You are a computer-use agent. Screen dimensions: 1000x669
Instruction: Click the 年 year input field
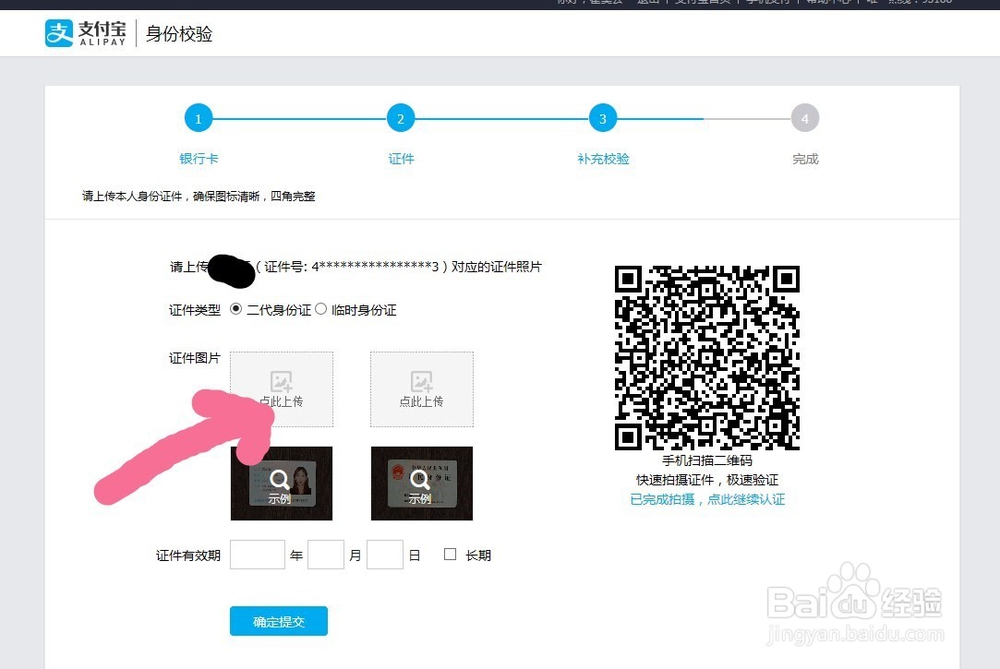[x=257, y=553]
